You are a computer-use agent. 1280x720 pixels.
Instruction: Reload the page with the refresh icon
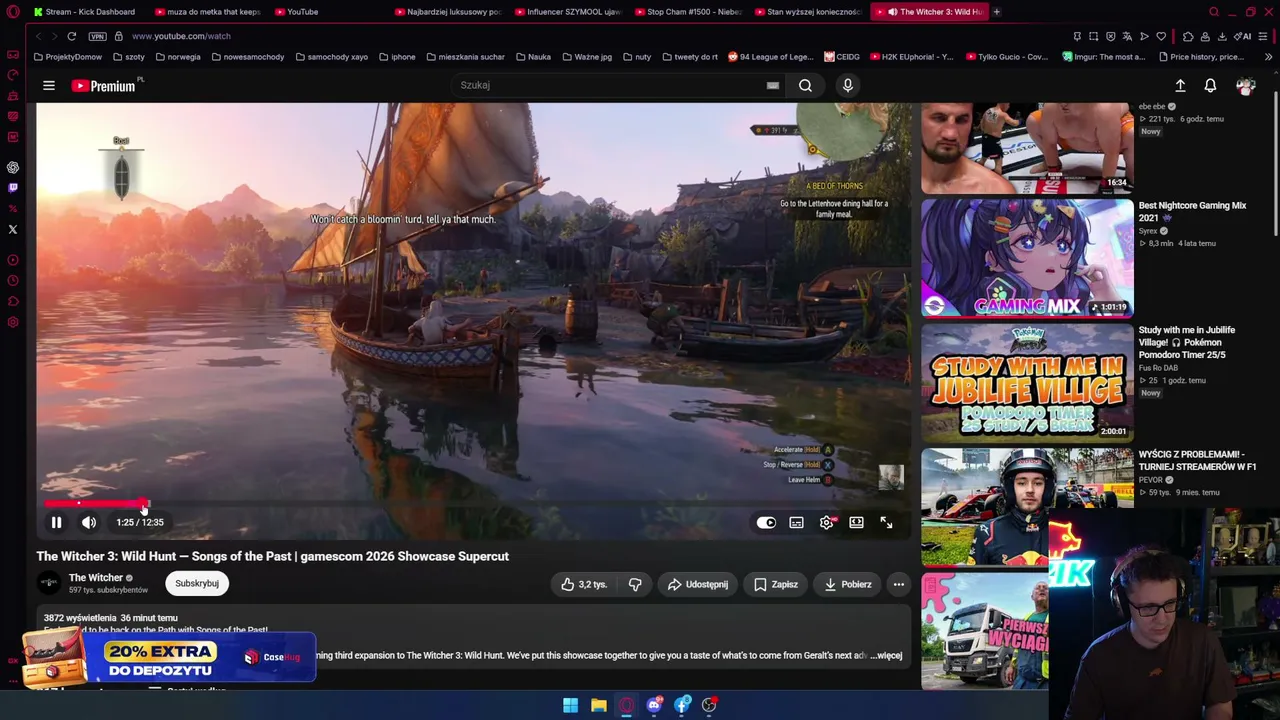pos(72,36)
